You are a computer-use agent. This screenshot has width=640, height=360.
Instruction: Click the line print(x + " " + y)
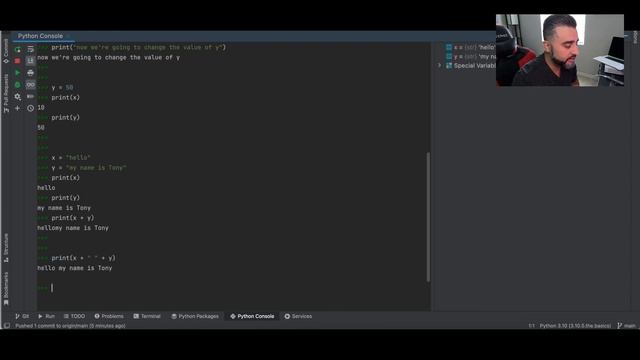[x=84, y=258]
